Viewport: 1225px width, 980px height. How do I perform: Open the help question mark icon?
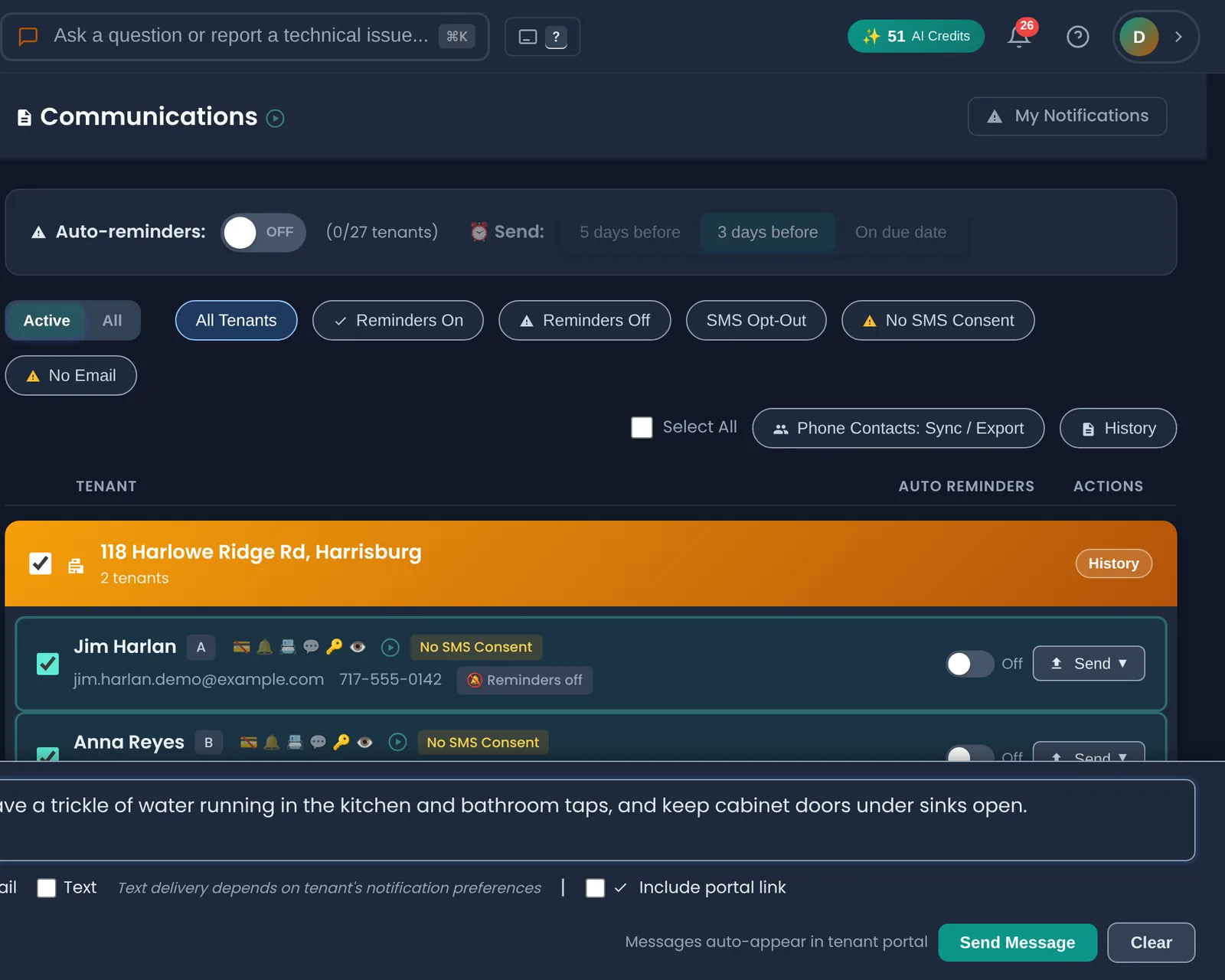point(1078,36)
